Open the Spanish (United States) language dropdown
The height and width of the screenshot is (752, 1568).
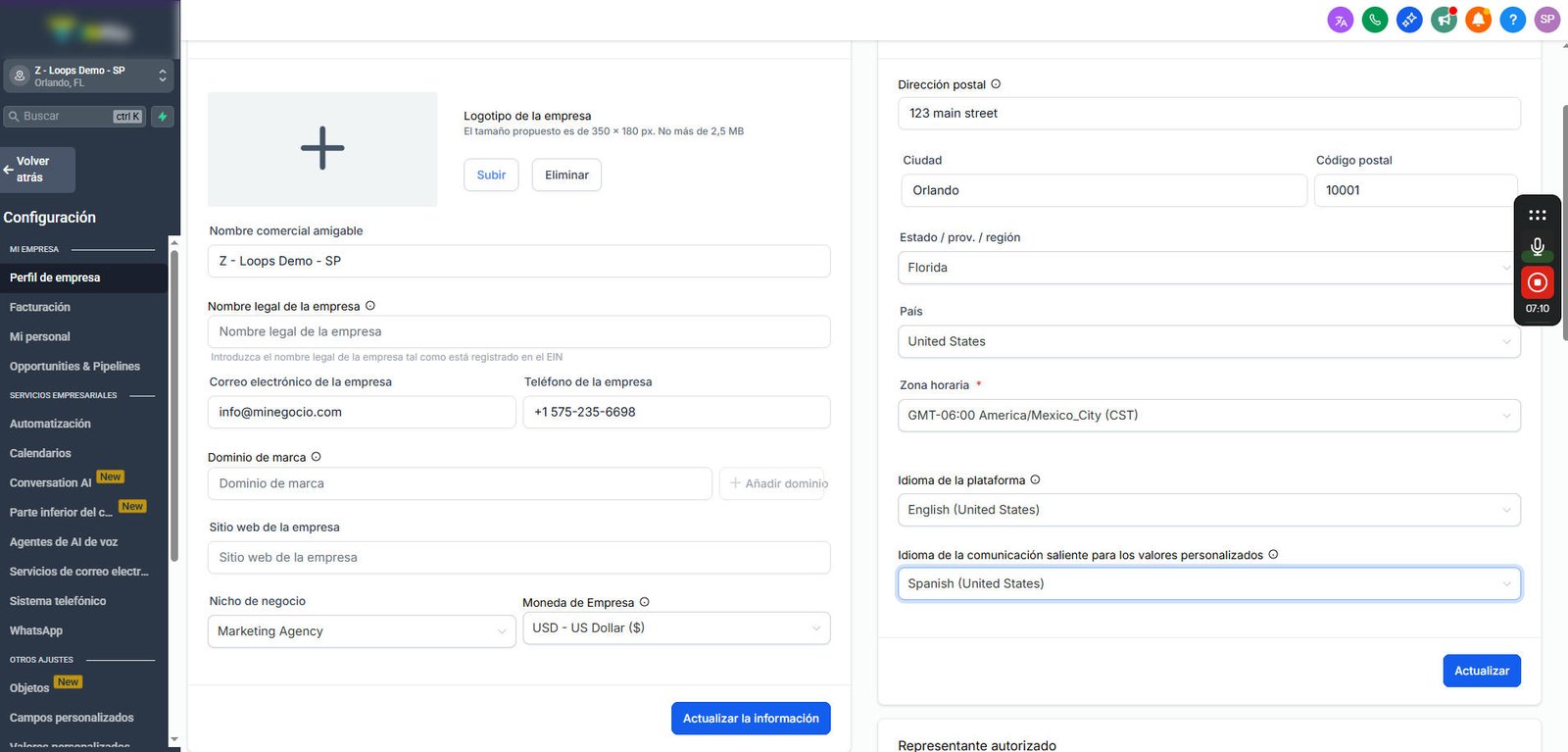pos(1208,583)
